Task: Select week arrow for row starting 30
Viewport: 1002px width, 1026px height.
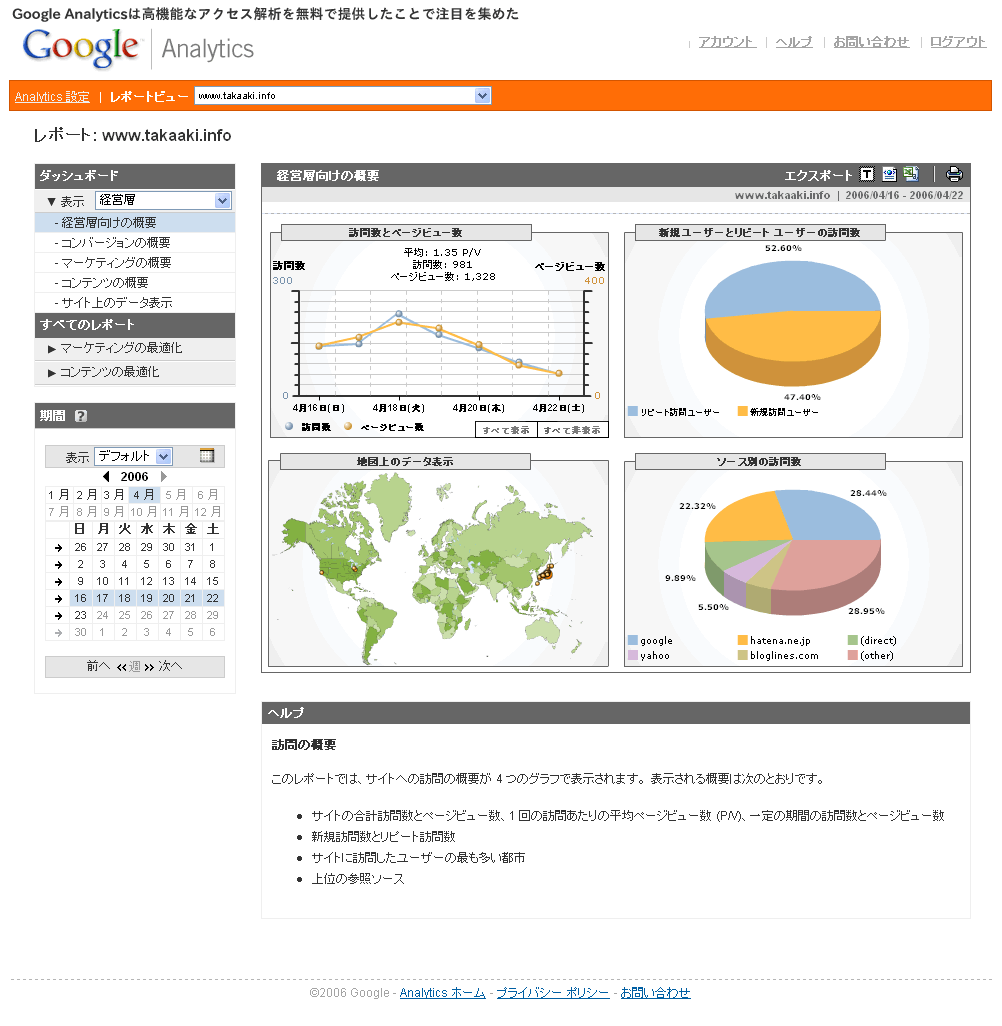Action: click(58, 633)
